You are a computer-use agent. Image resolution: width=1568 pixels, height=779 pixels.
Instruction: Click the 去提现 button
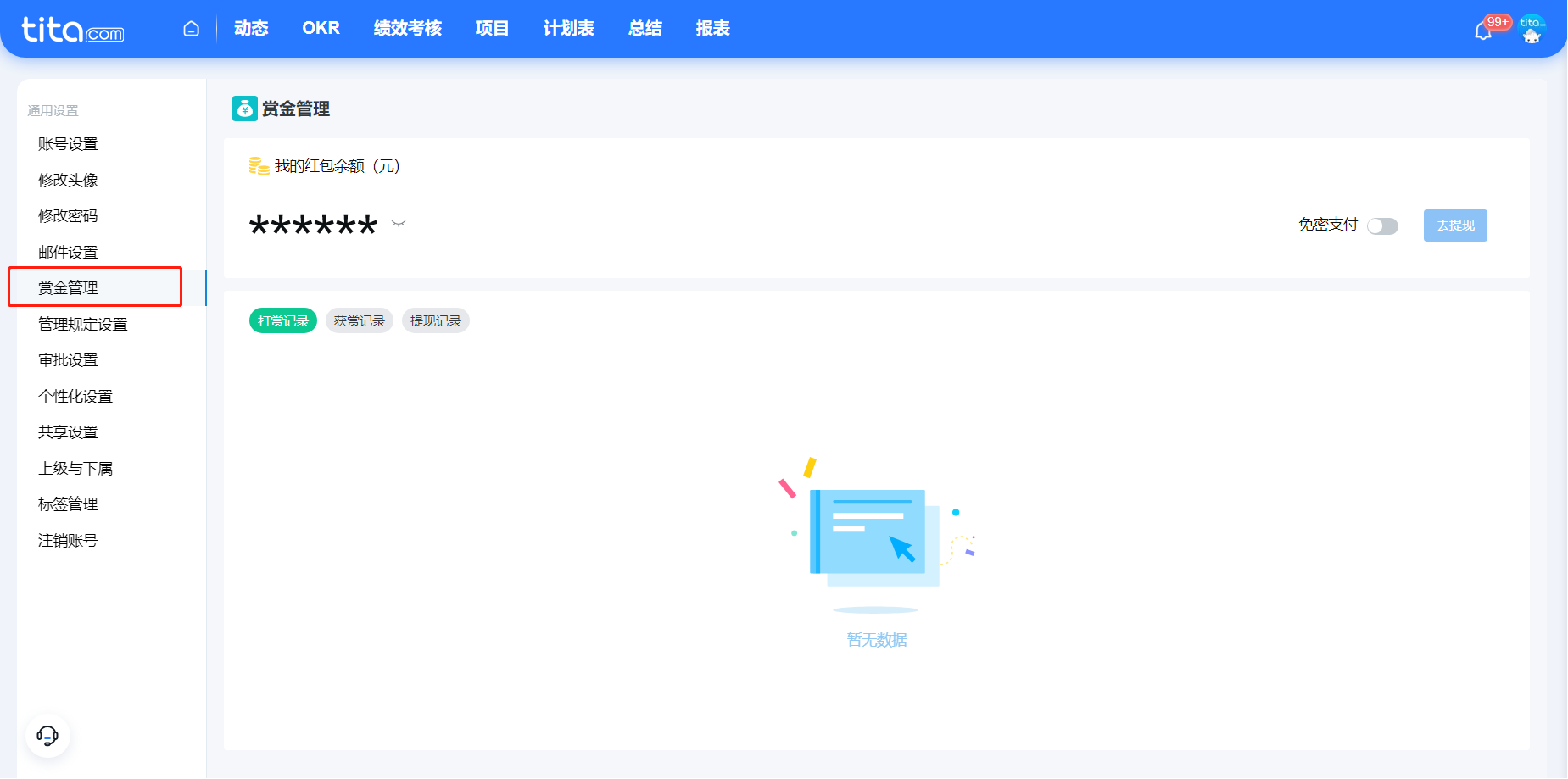tap(1454, 225)
